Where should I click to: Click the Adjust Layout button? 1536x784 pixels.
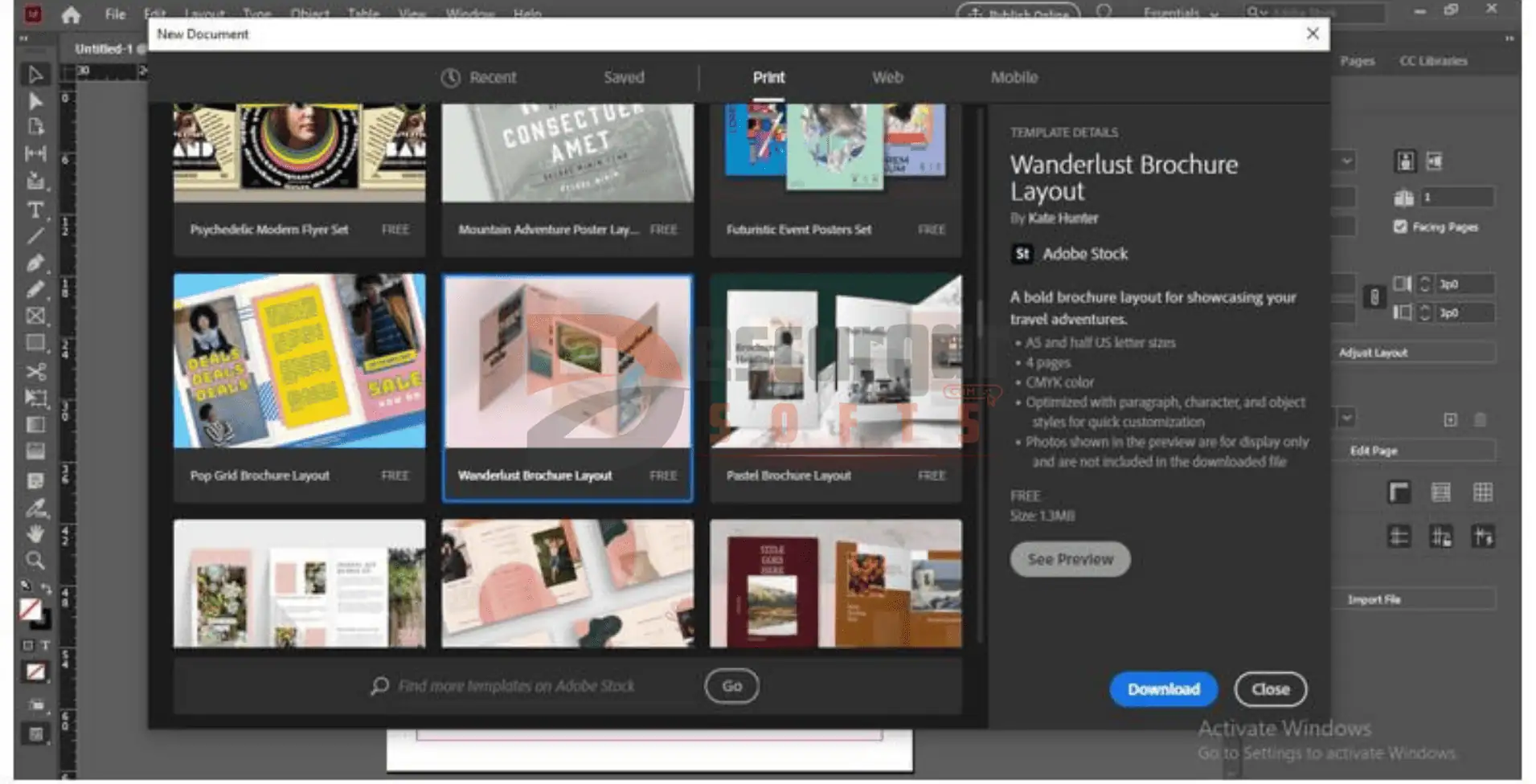1414,353
